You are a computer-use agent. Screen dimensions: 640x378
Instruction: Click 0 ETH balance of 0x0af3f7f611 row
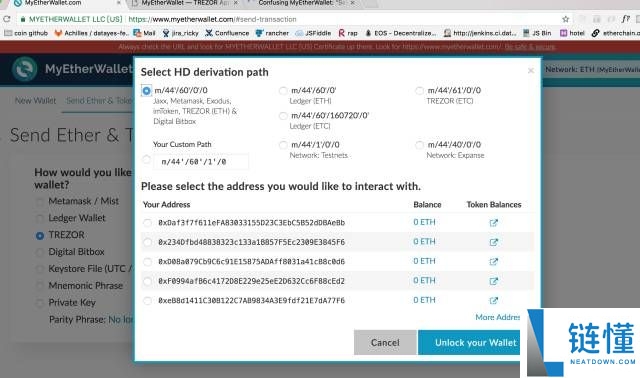click(424, 222)
